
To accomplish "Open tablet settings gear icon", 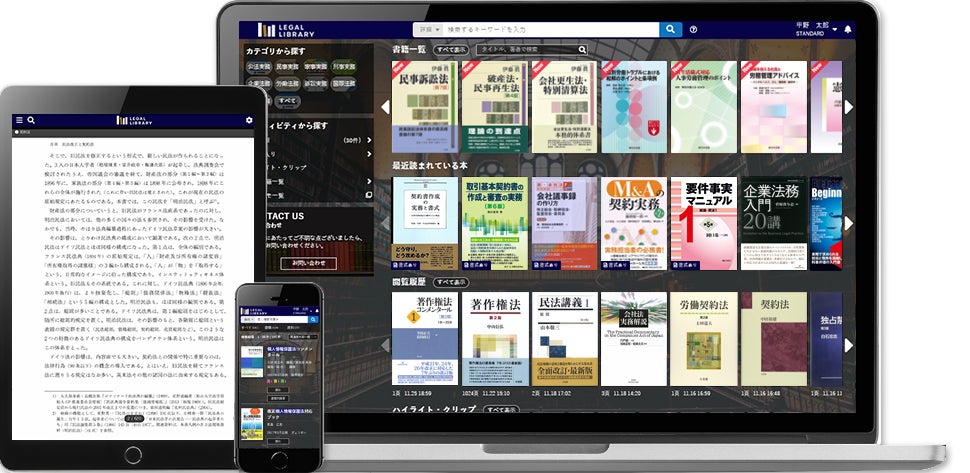I will click(249, 121).
